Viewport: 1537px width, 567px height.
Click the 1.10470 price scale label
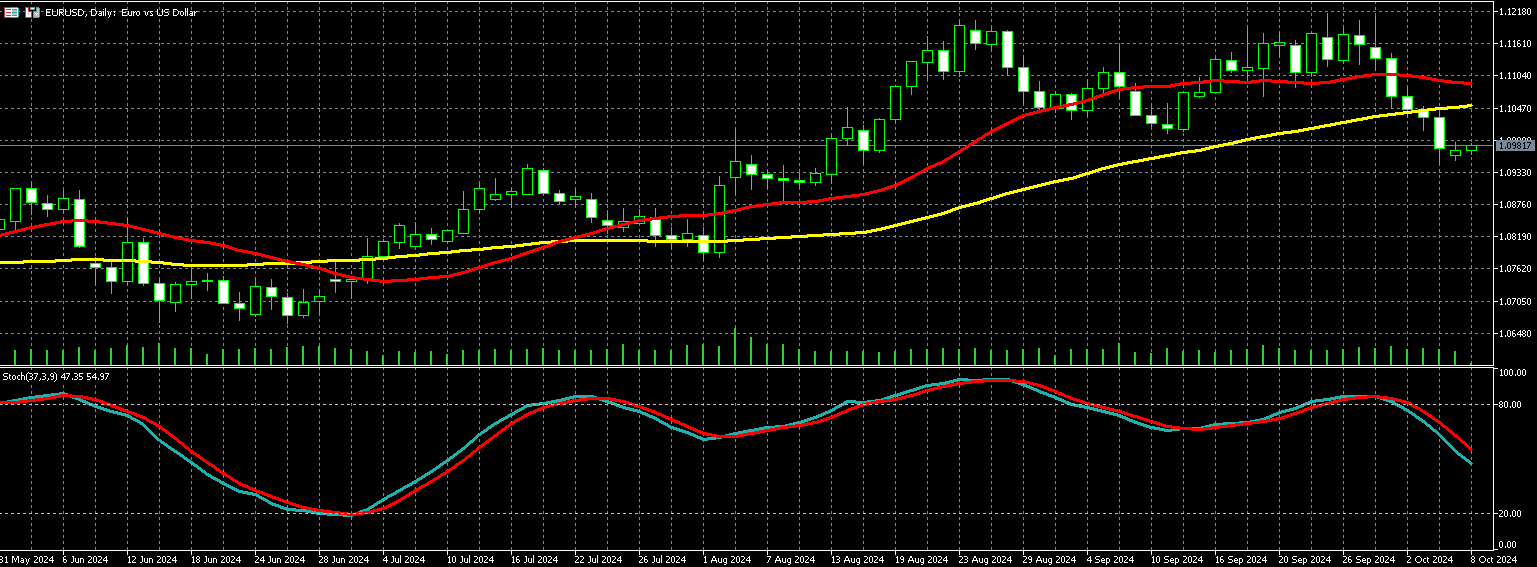(1516, 108)
